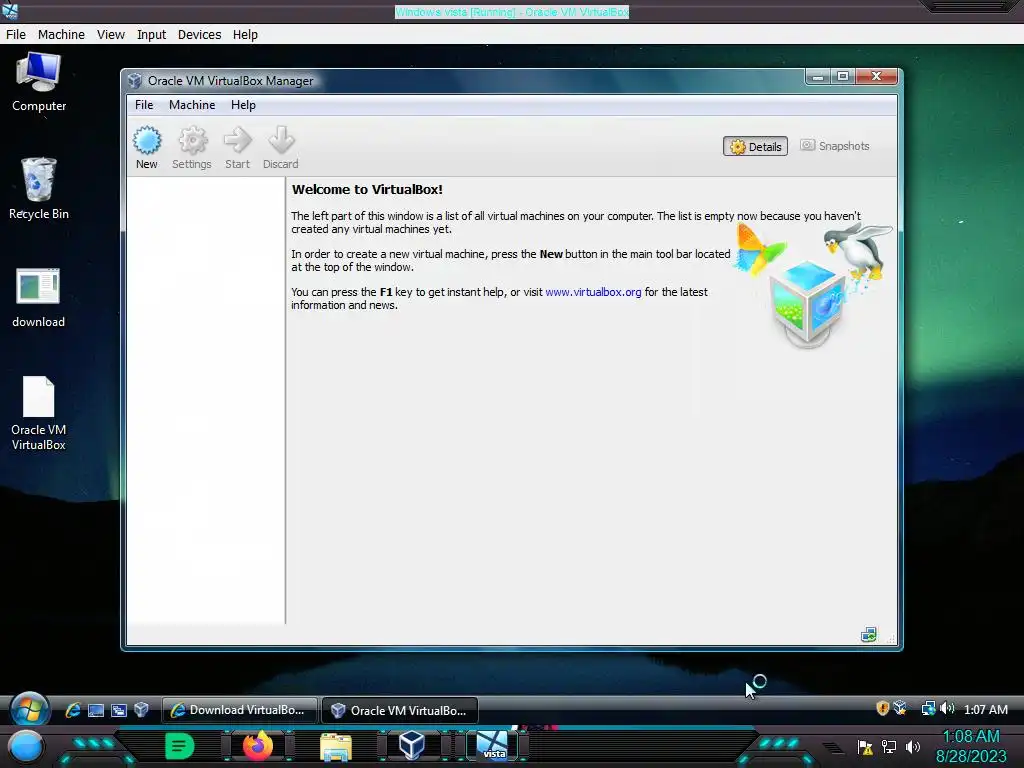Click the host network tray icon
The height and width of the screenshot is (768, 1024).
pos(889,747)
